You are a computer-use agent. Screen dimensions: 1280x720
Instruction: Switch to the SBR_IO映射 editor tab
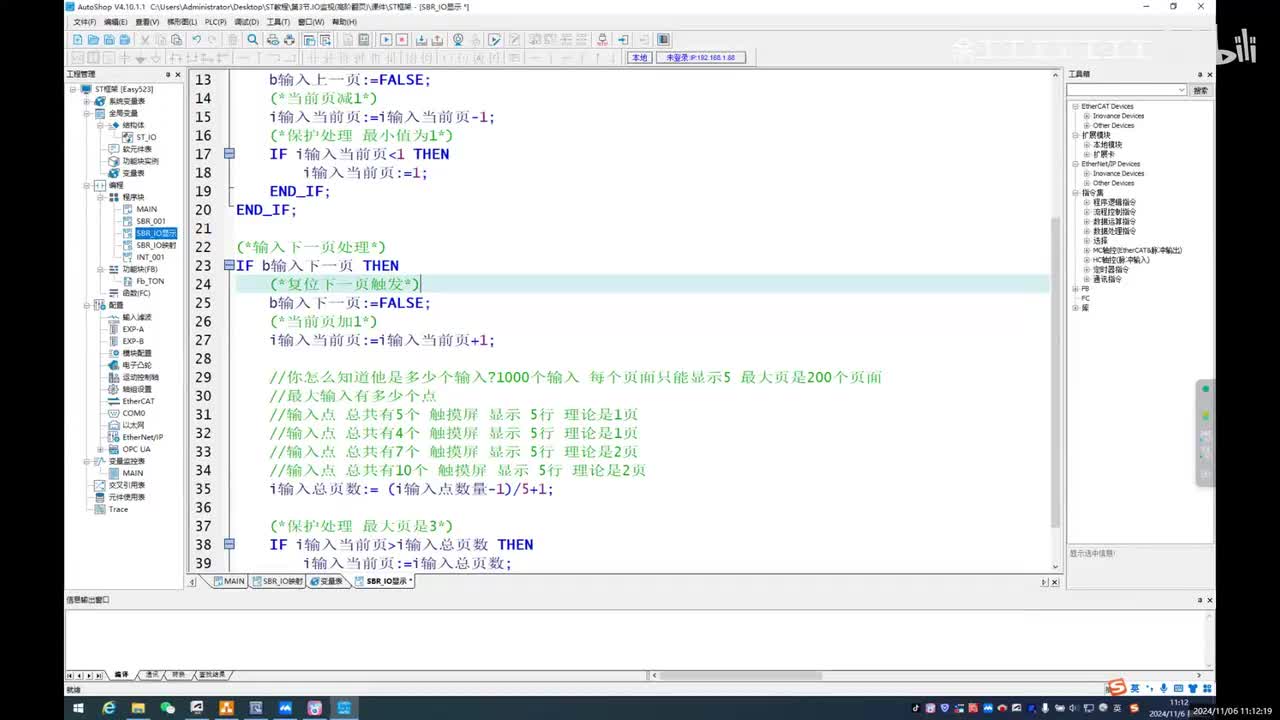[277, 581]
